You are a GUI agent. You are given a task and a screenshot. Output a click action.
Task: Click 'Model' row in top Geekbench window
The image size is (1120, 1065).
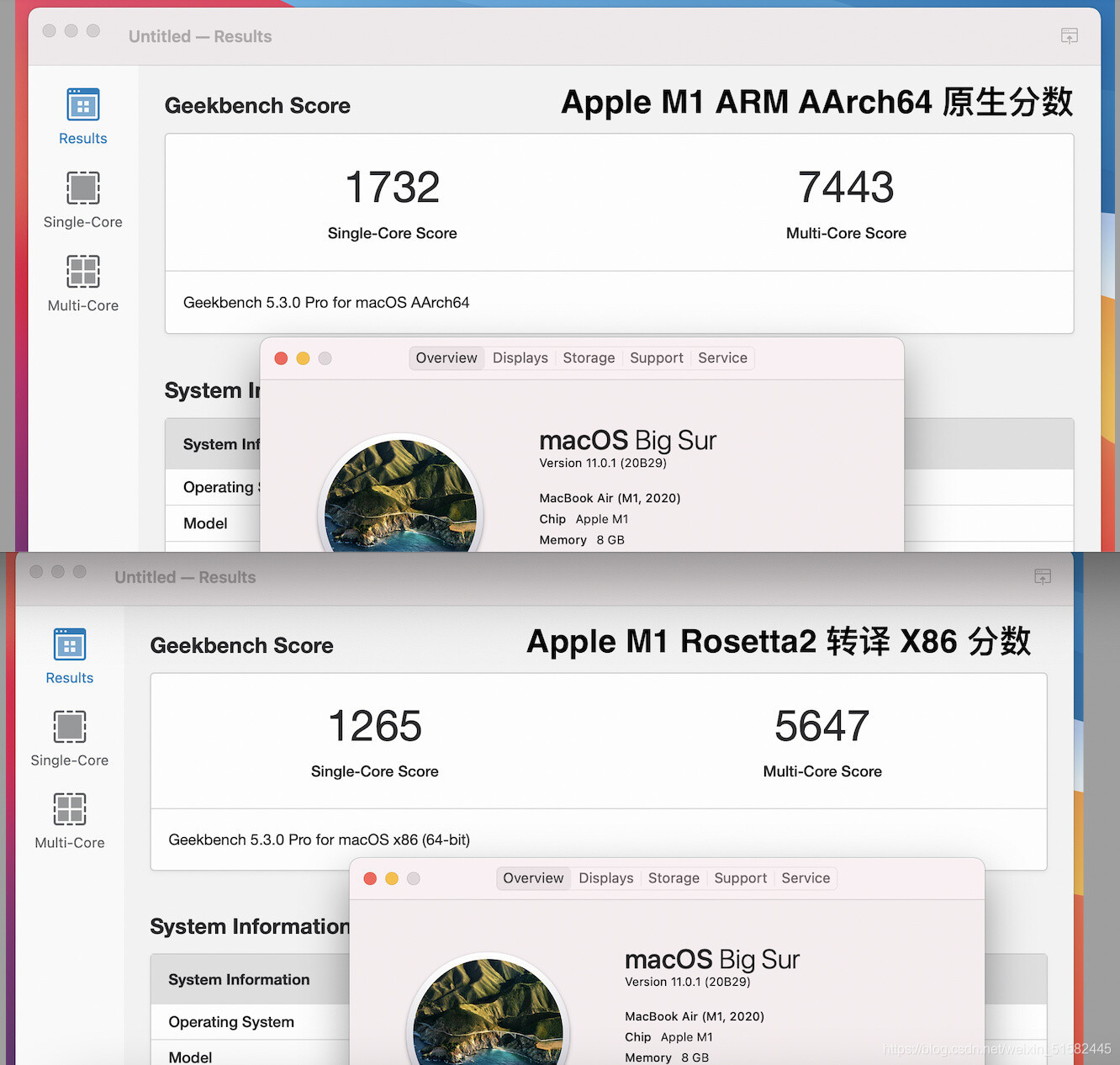[x=213, y=523]
